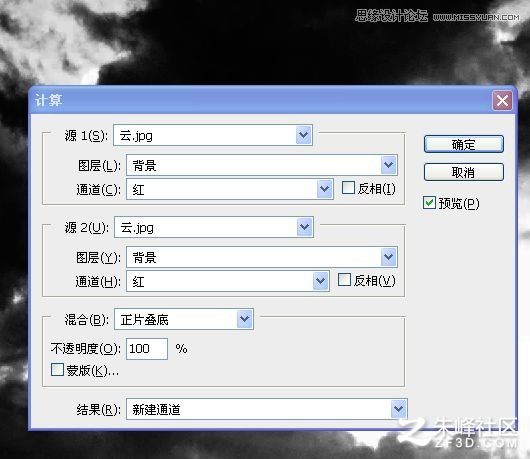
Task: Click the 不透明度 opacity input field
Action: pos(147,348)
